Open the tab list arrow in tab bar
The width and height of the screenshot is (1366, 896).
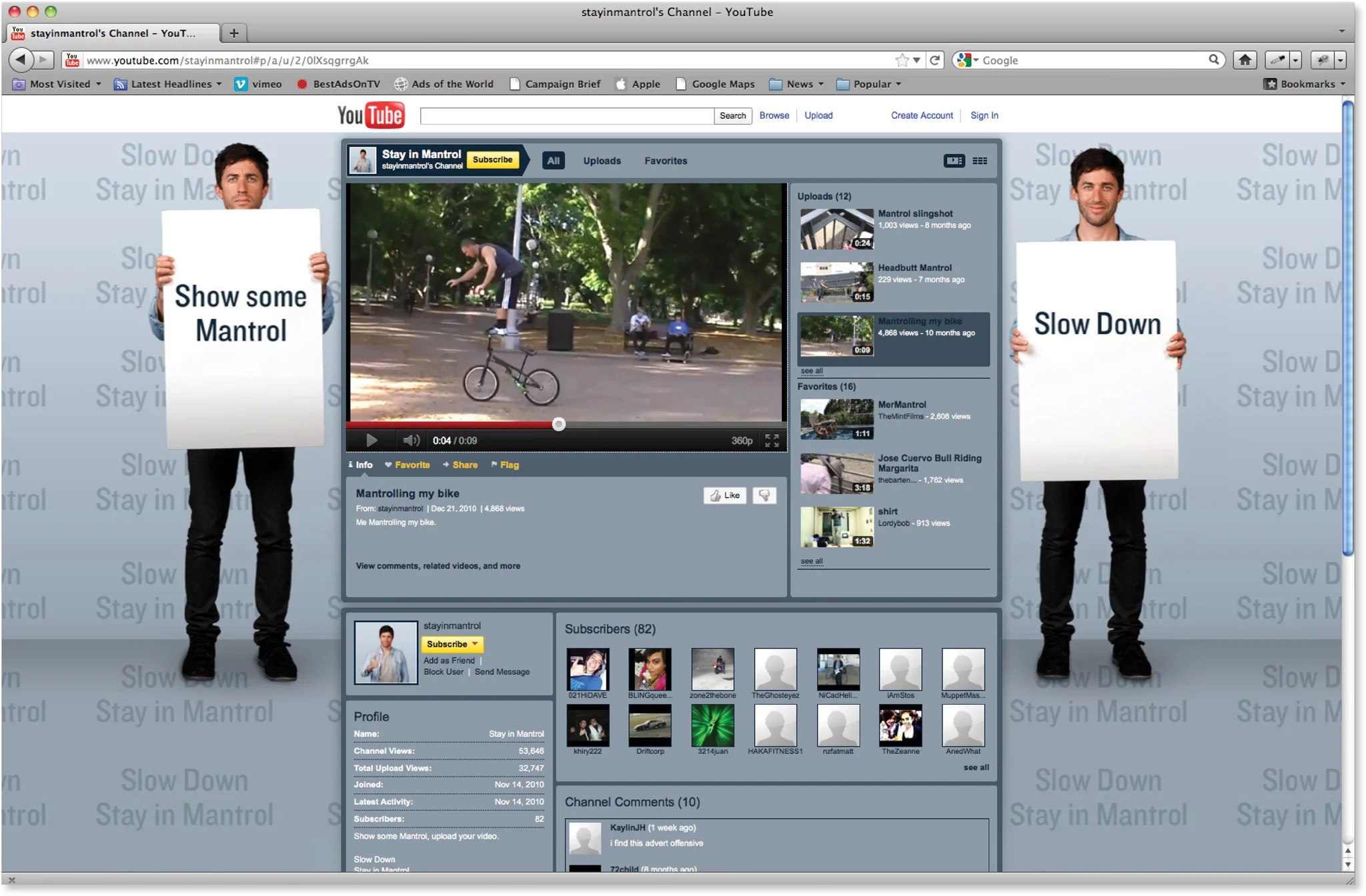(1341, 31)
